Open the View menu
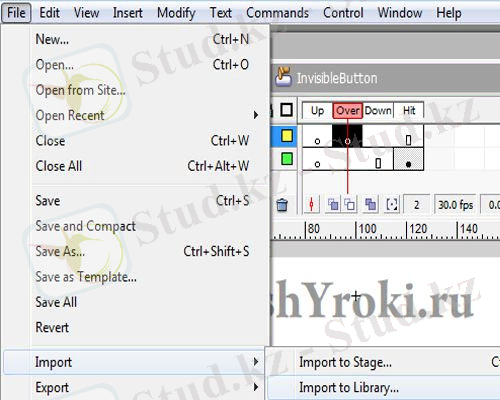Screen dimensions: 500x400 tap(87, 13)
